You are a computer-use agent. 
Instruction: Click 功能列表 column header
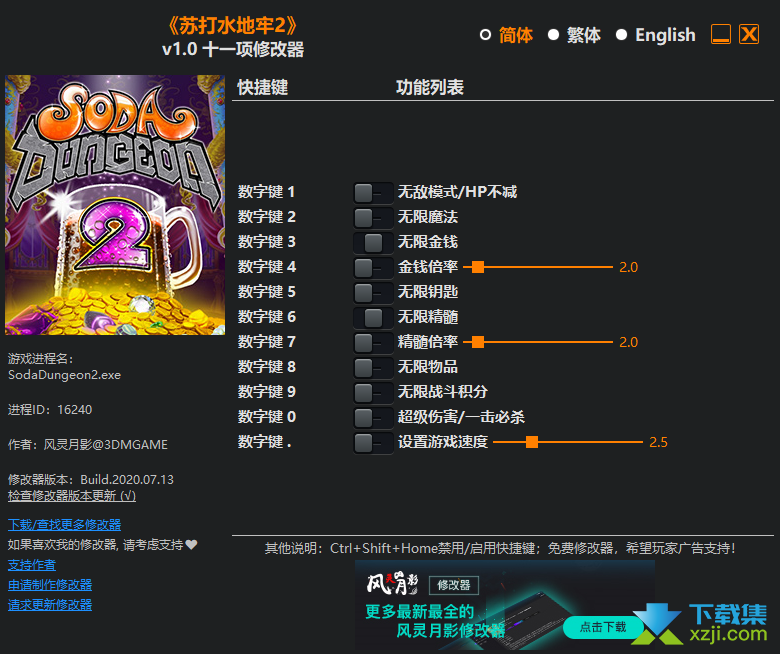click(x=430, y=88)
